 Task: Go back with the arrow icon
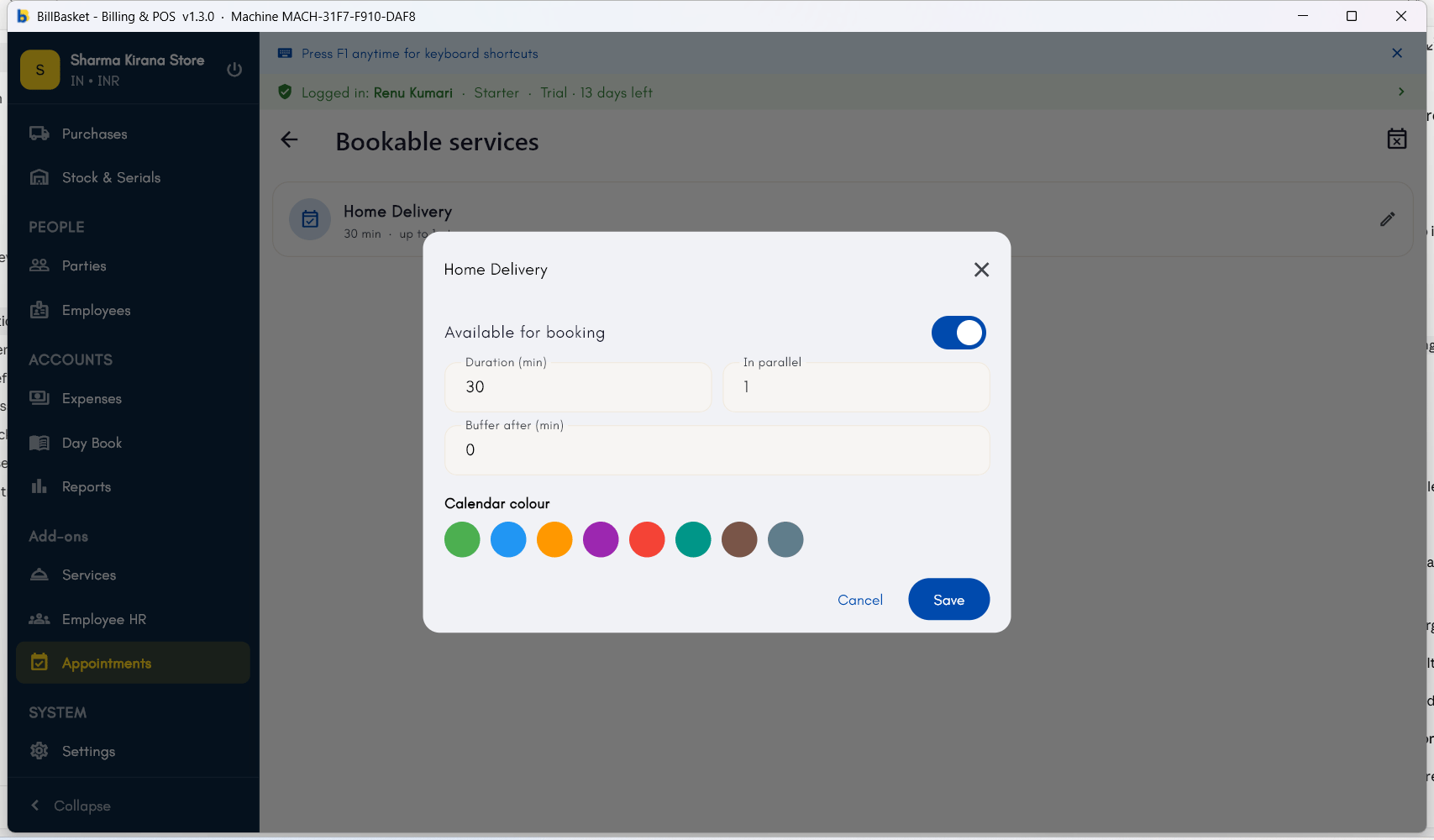click(x=289, y=140)
